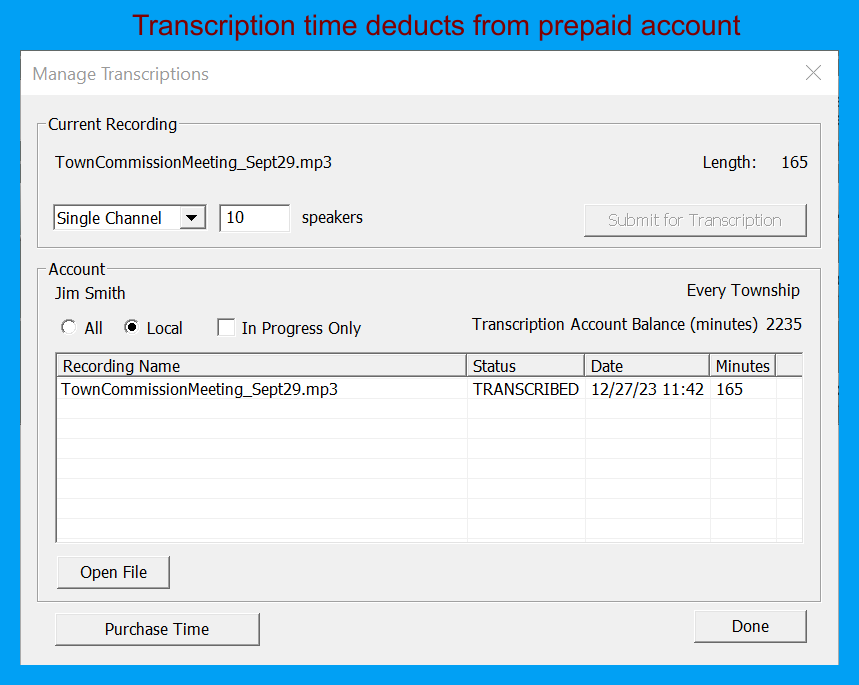Select the All radio button
The width and height of the screenshot is (859, 685).
pos(68,327)
